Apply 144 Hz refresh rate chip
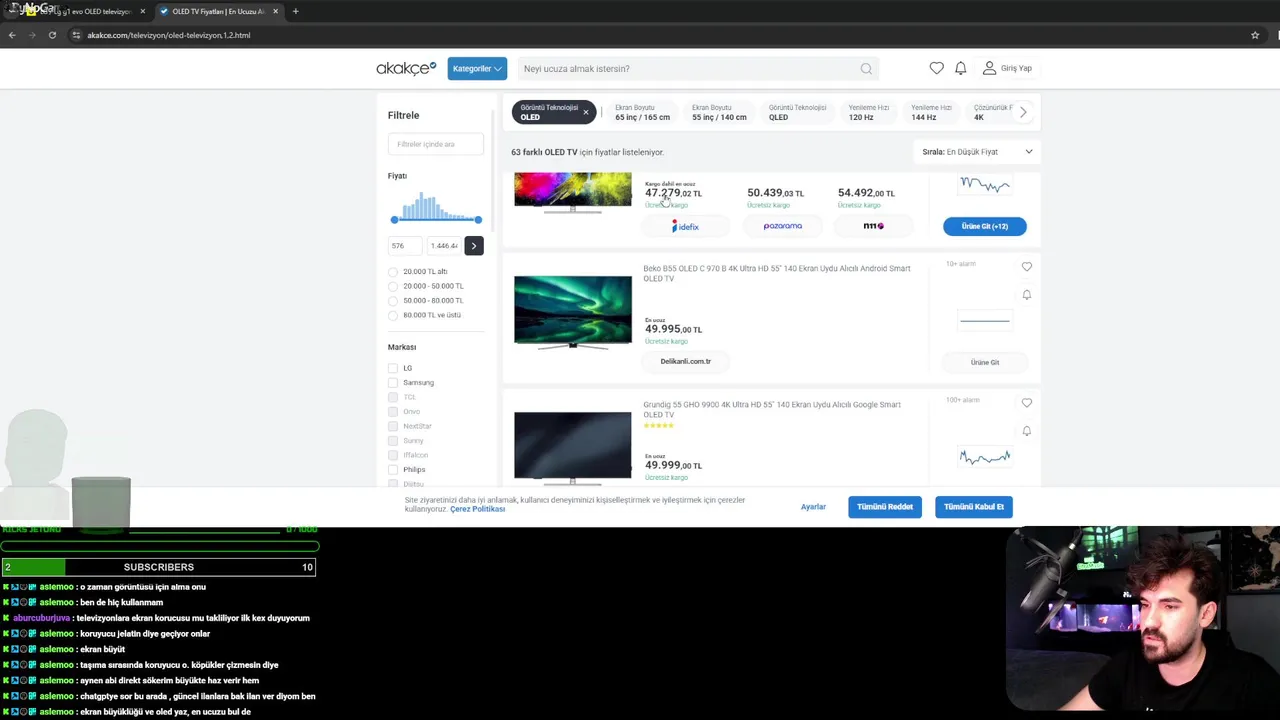This screenshot has height=720, width=1280. click(931, 112)
